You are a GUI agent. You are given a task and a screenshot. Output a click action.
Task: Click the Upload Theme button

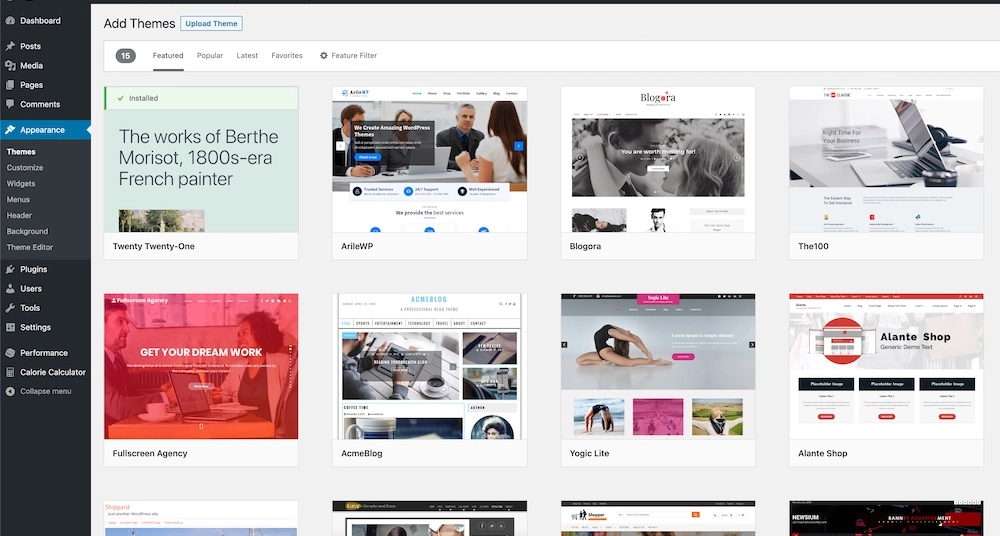pyautogui.click(x=211, y=24)
